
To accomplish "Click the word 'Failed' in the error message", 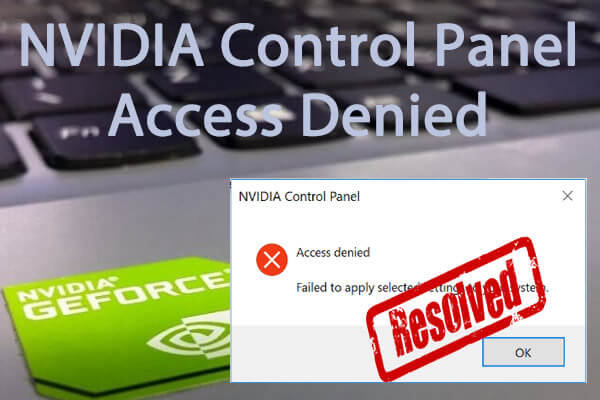I will tap(311, 287).
